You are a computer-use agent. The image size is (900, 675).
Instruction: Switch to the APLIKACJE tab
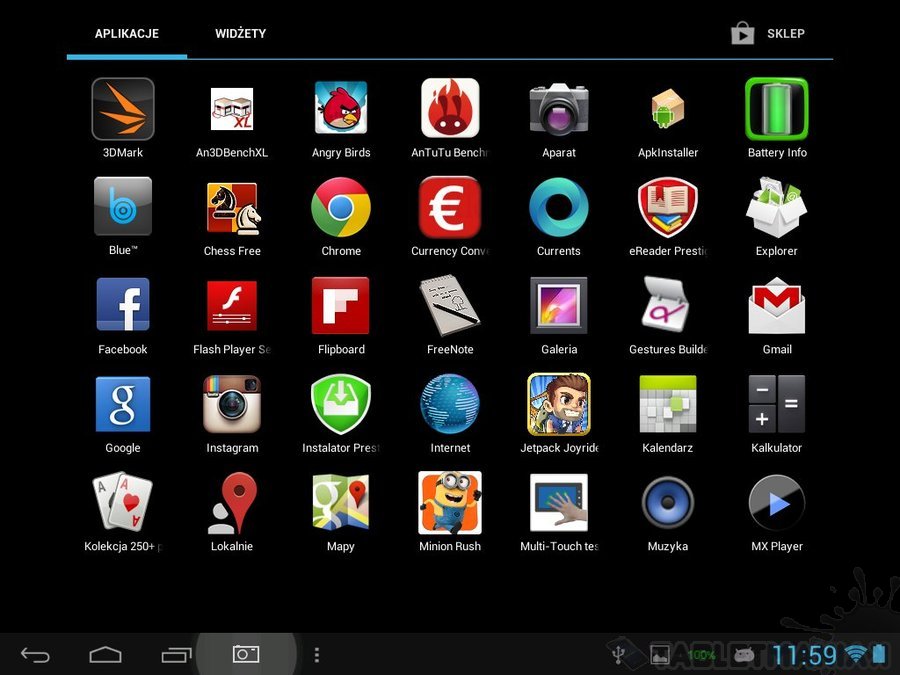[x=127, y=33]
